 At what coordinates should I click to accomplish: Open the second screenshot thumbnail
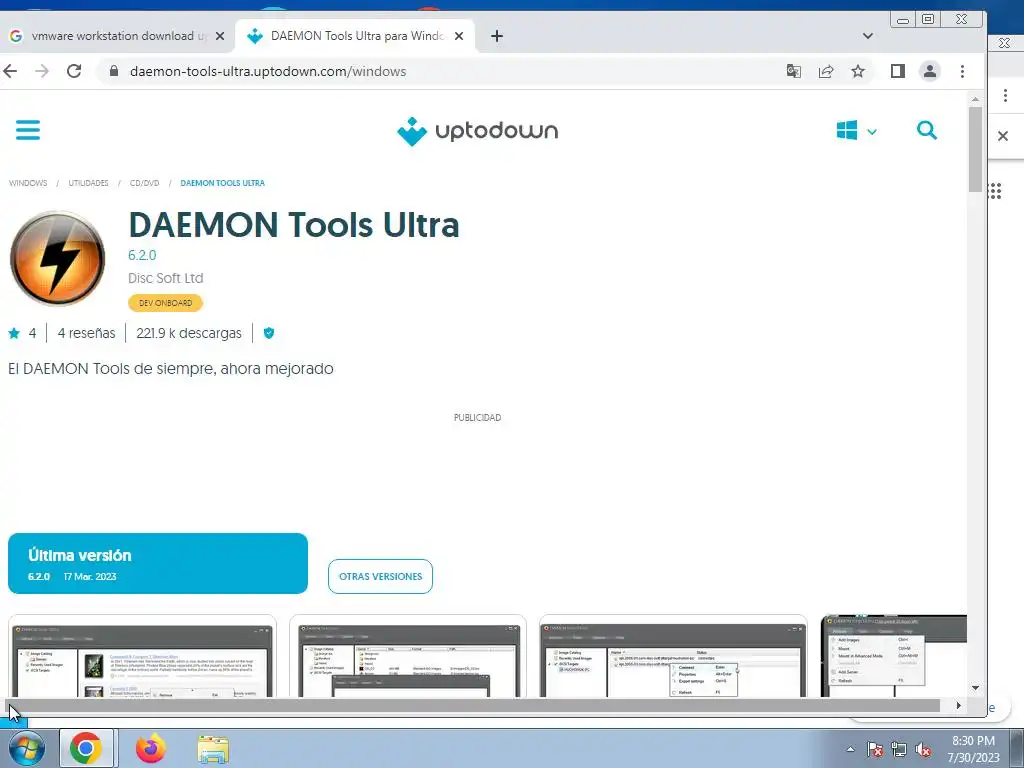[408, 656]
